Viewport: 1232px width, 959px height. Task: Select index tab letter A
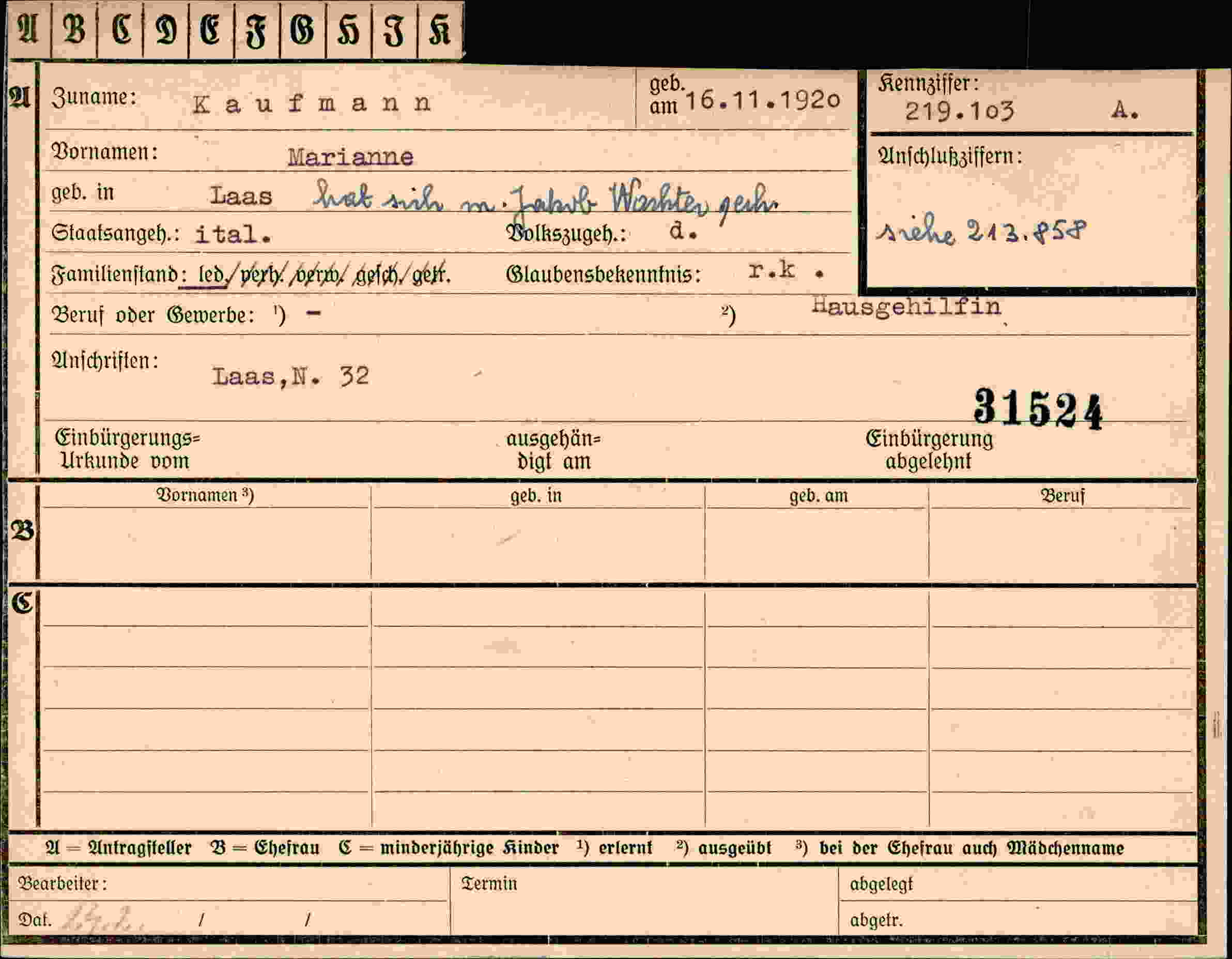tap(28, 29)
